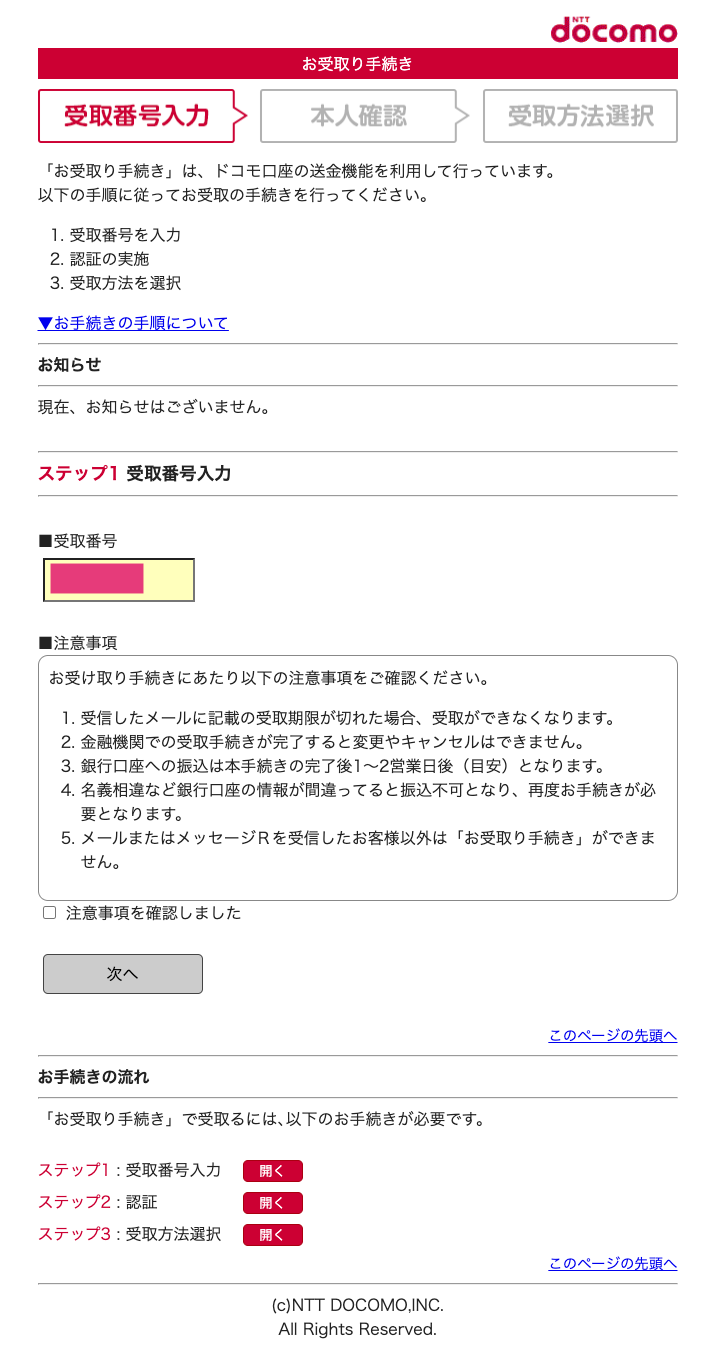The image size is (716, 1371).
Task: Click the NTT docomo logo
Action: [613, 29]
